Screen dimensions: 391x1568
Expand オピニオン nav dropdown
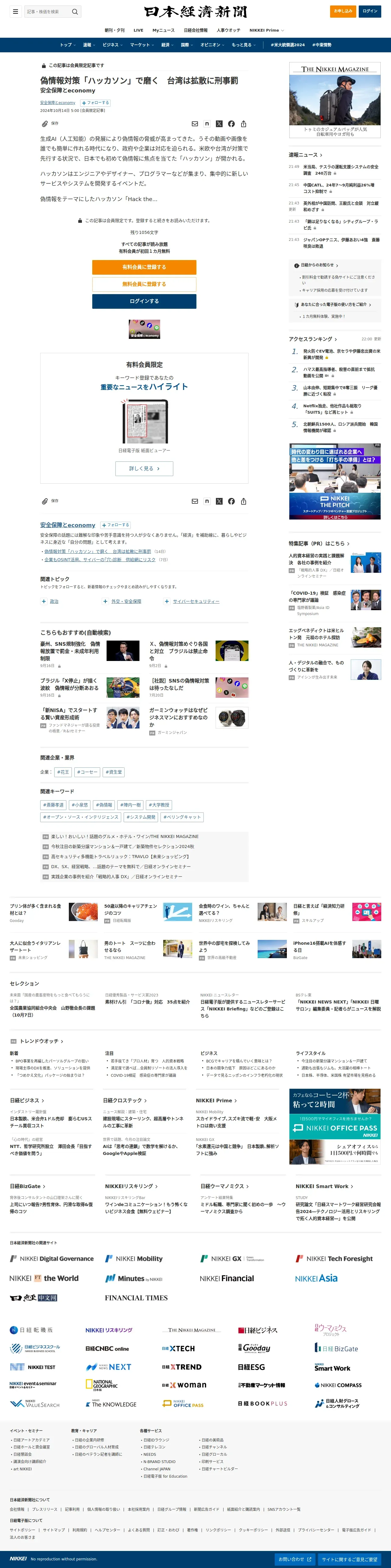(213, 44)
